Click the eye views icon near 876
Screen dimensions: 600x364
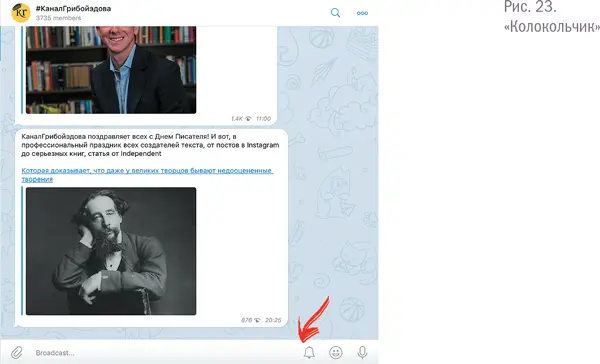point(257,320)
